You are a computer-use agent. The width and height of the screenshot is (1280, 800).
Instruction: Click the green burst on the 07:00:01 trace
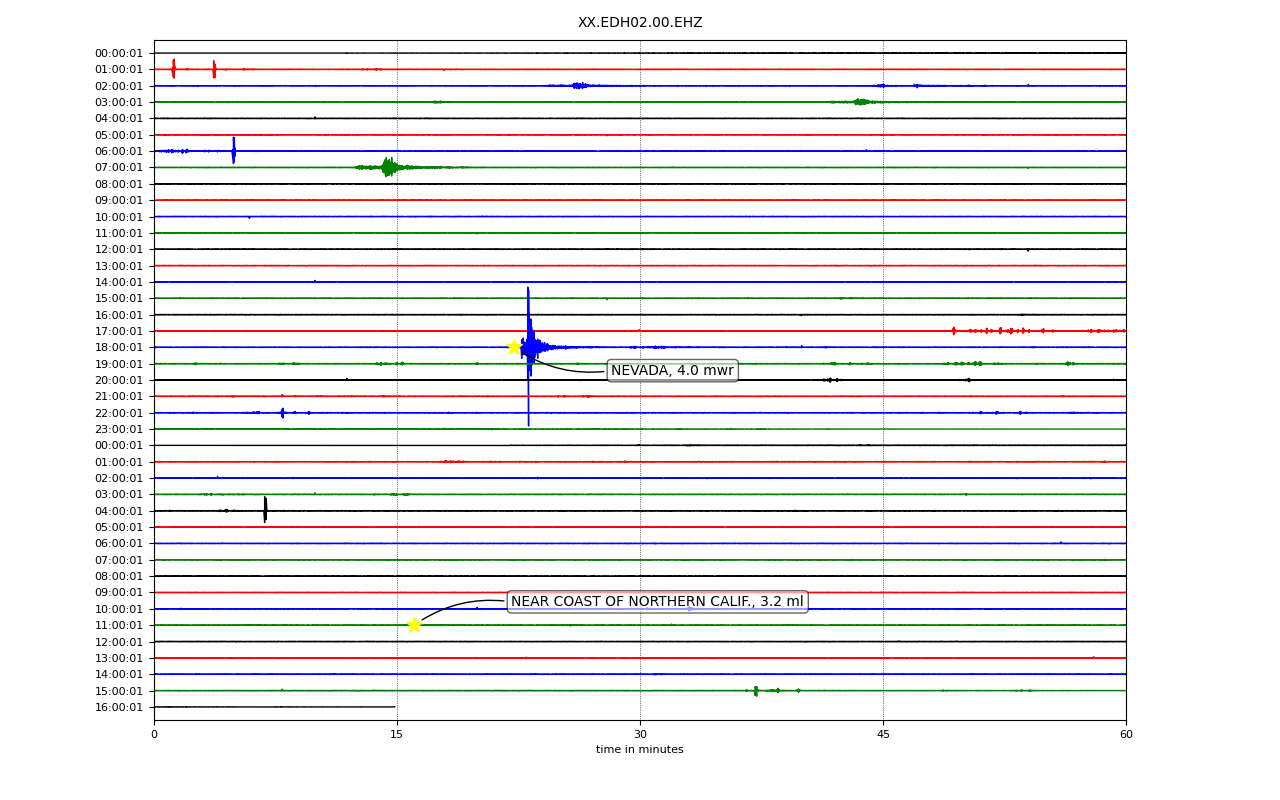(x=388, y=167)
